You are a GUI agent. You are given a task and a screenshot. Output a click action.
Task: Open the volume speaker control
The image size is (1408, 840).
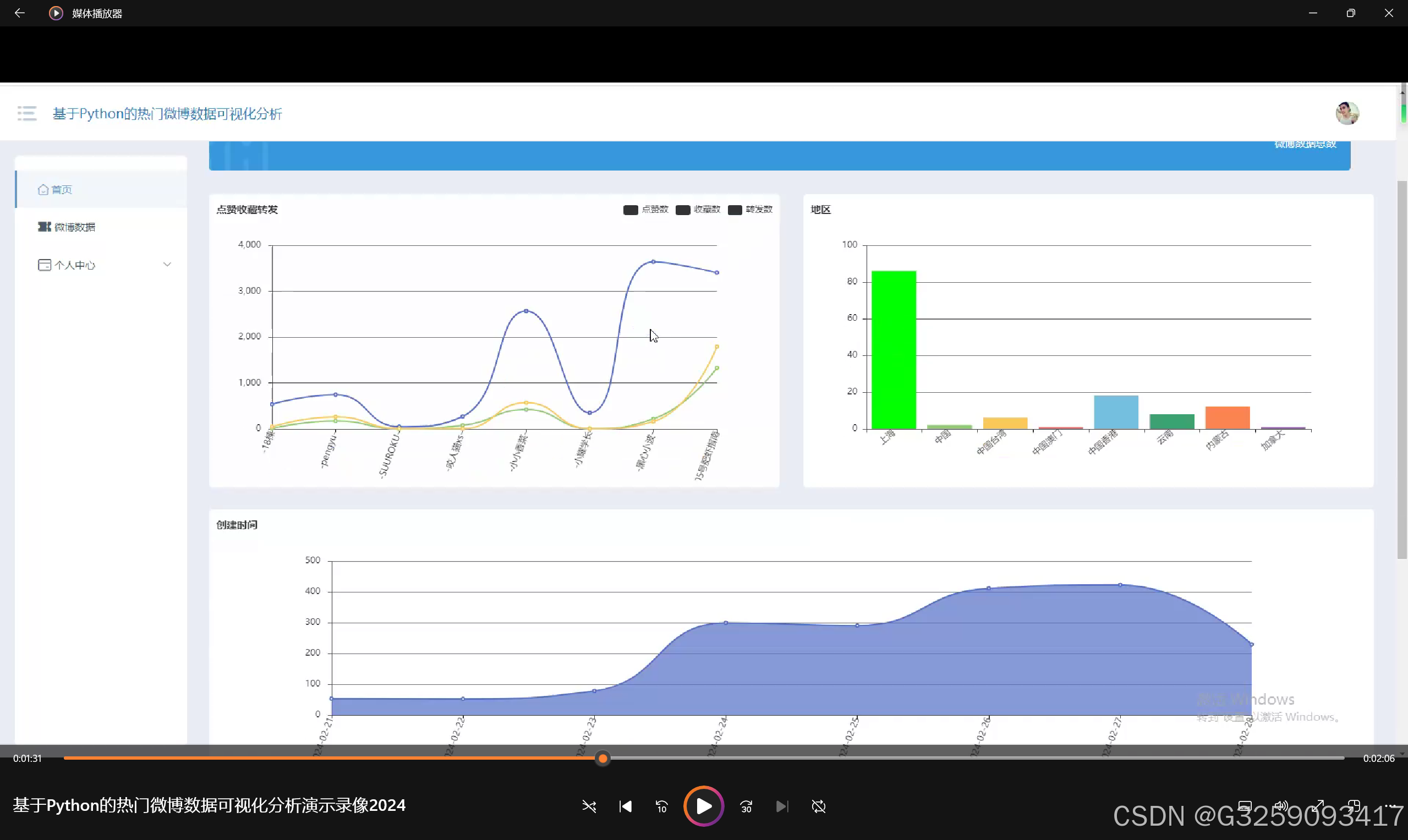coord(1280,805)
